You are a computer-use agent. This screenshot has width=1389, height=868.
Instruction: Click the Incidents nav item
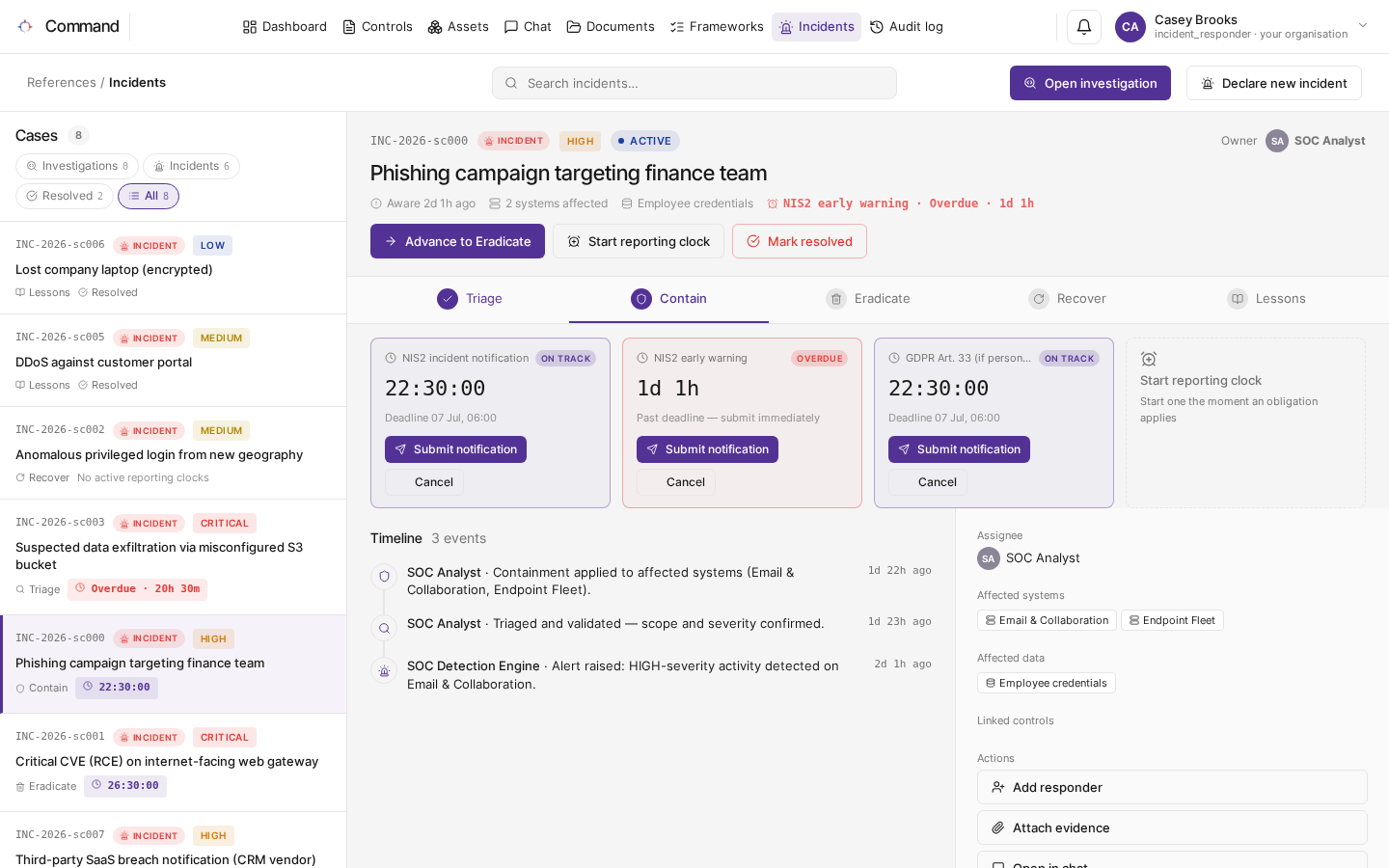click(816, 27)
